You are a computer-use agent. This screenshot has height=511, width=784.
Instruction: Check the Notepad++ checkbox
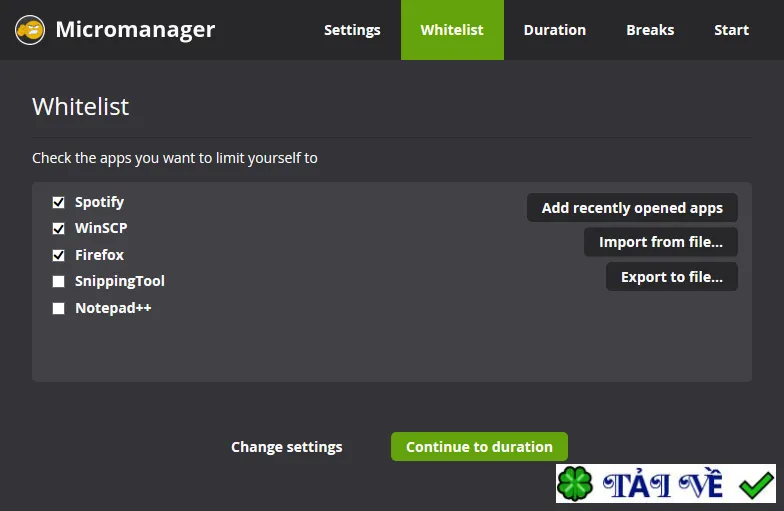tap(58, 308)
